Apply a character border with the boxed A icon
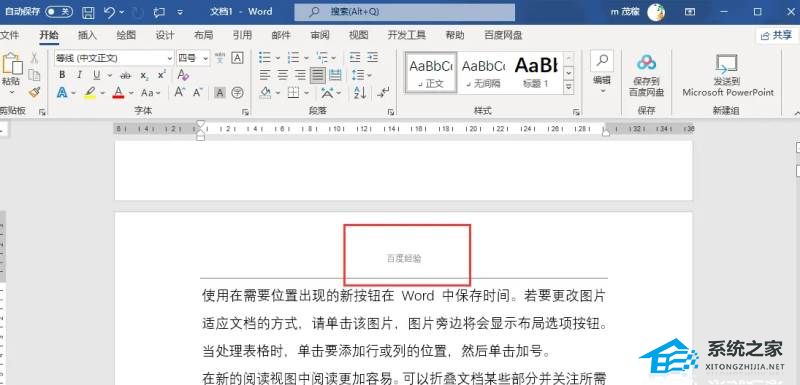 point(237,58)
